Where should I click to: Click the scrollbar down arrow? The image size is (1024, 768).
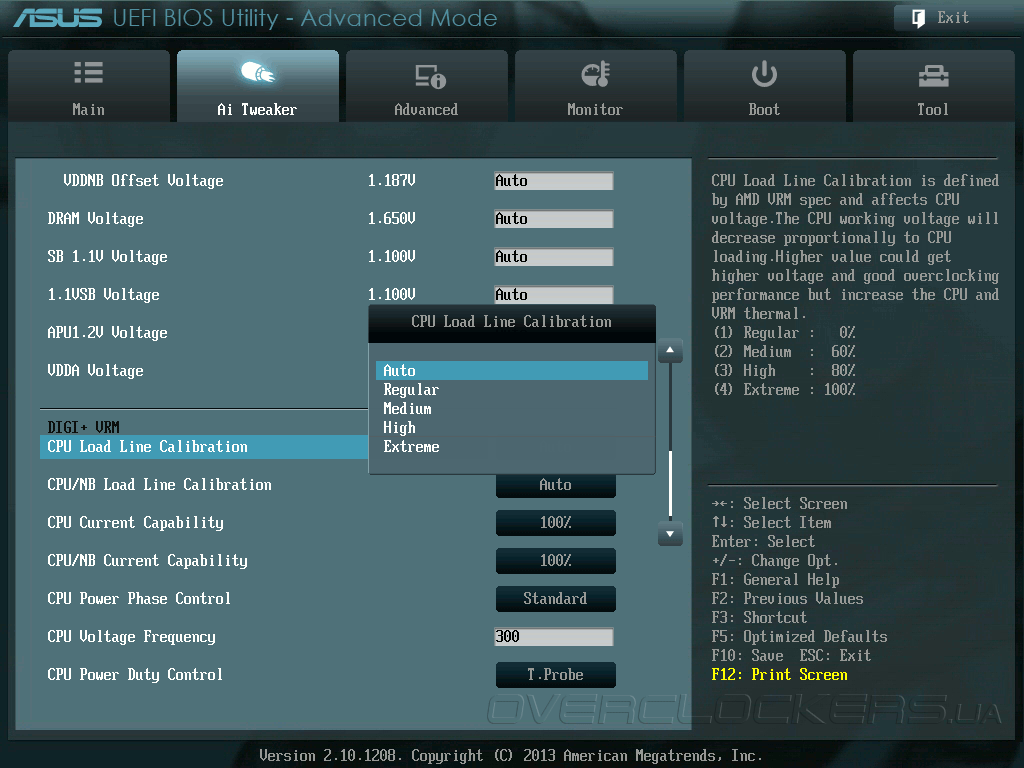pos(670,534)
